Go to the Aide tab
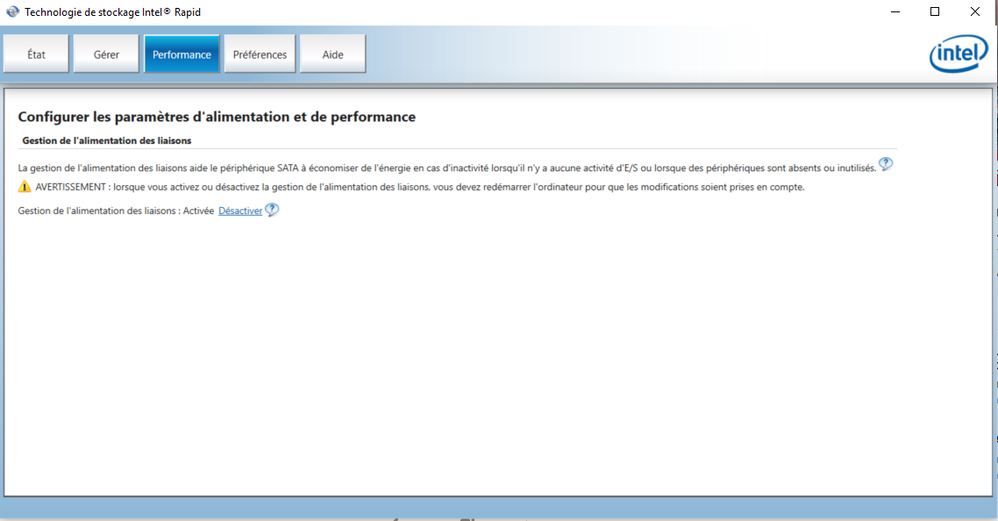 [x=333, y=54]
